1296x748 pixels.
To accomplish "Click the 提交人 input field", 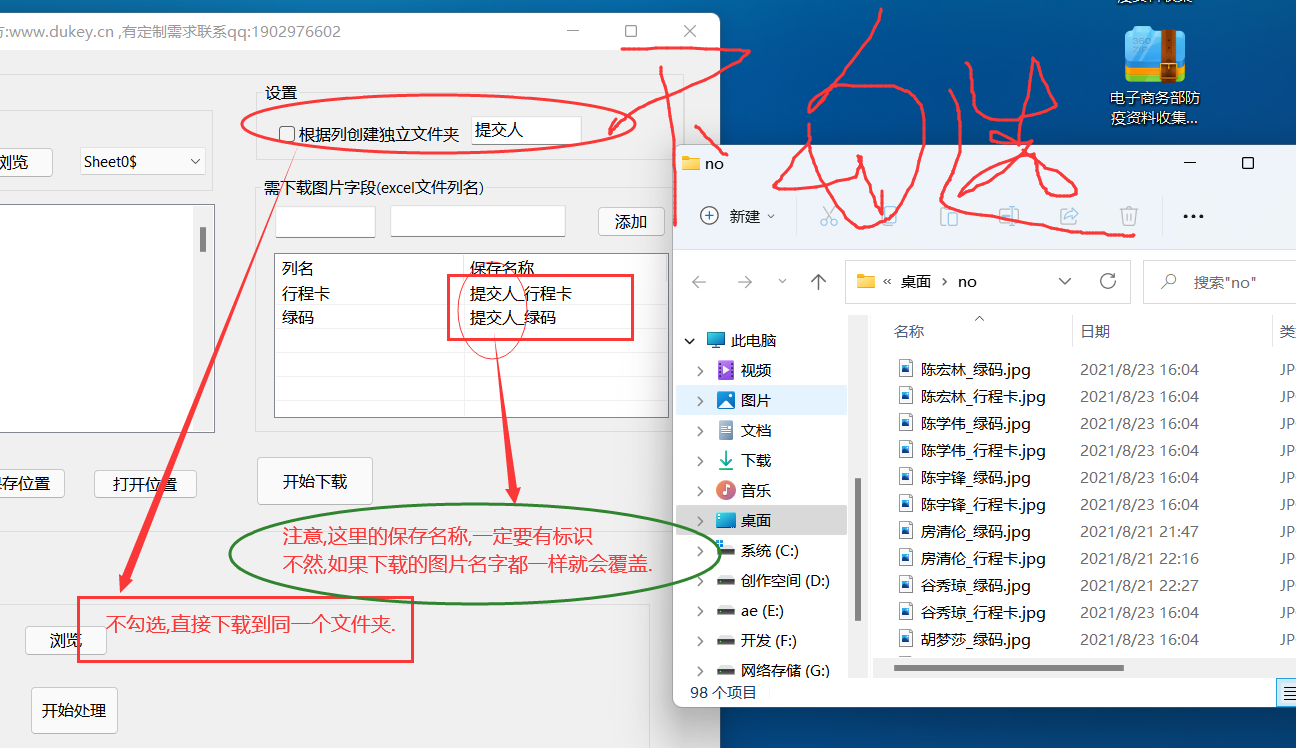I will 526,130.
